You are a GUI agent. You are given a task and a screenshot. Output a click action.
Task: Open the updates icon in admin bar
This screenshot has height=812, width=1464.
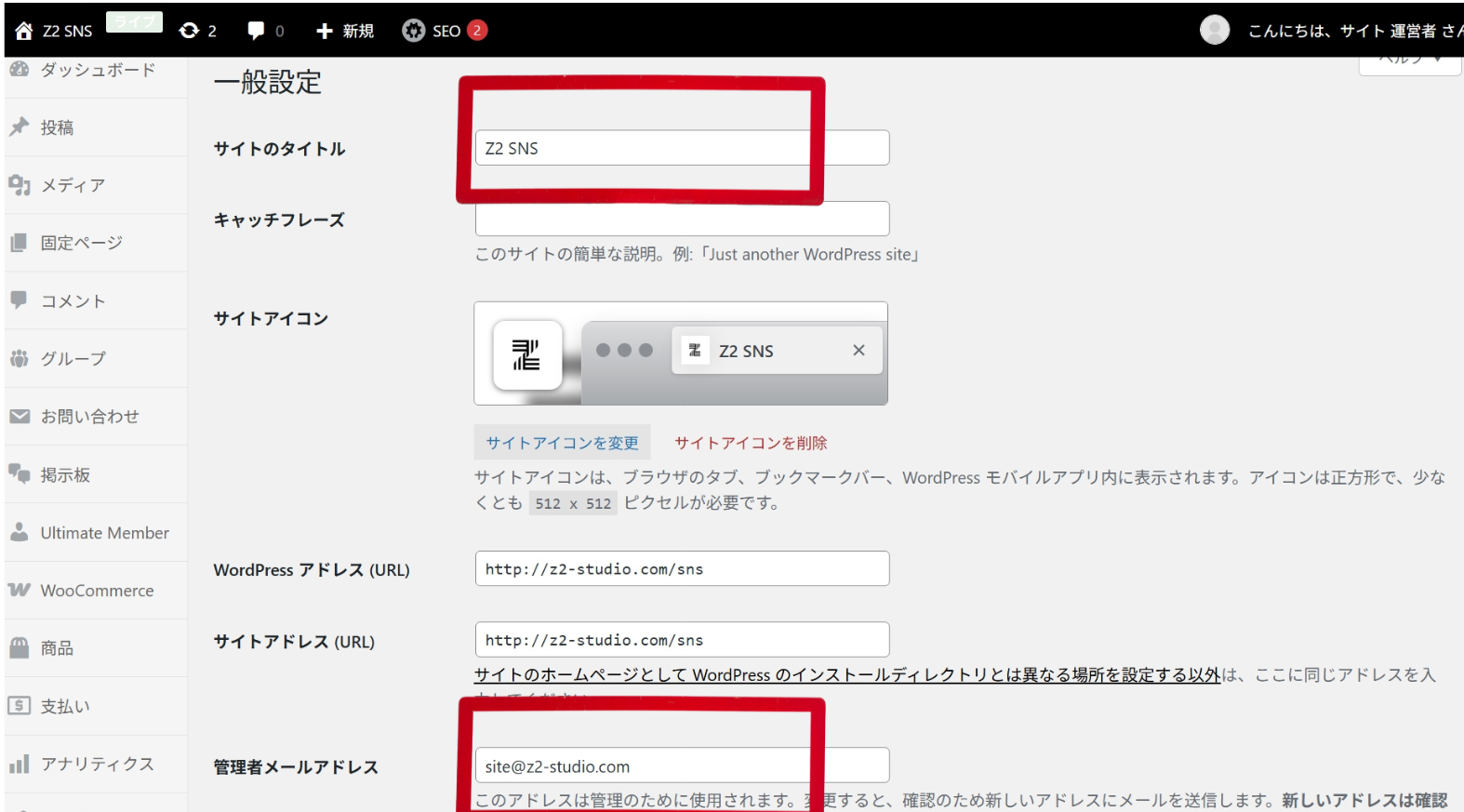(190, 31)
